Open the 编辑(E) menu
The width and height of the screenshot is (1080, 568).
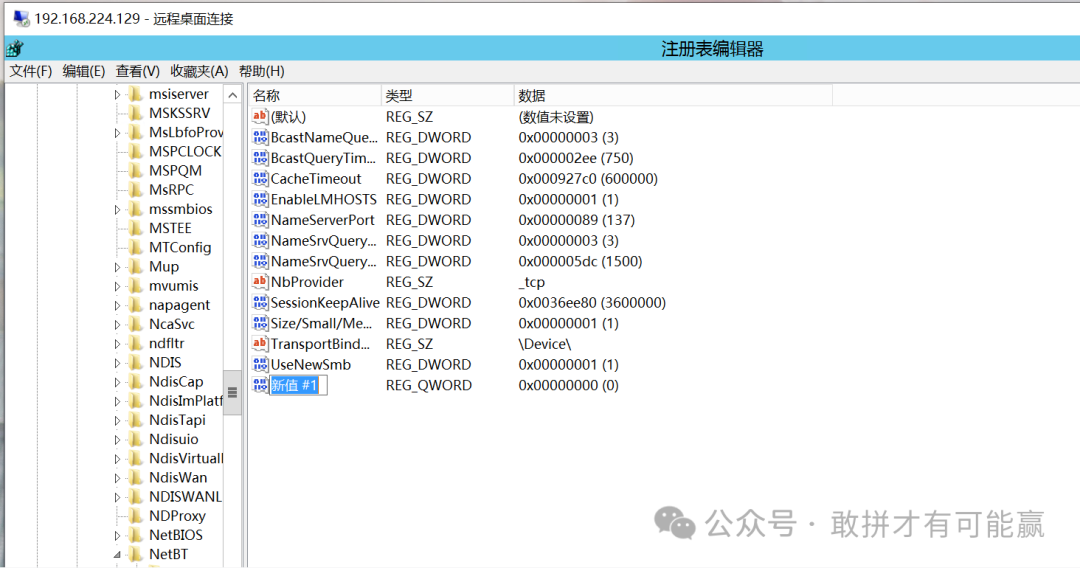click(x=83, y=71)
